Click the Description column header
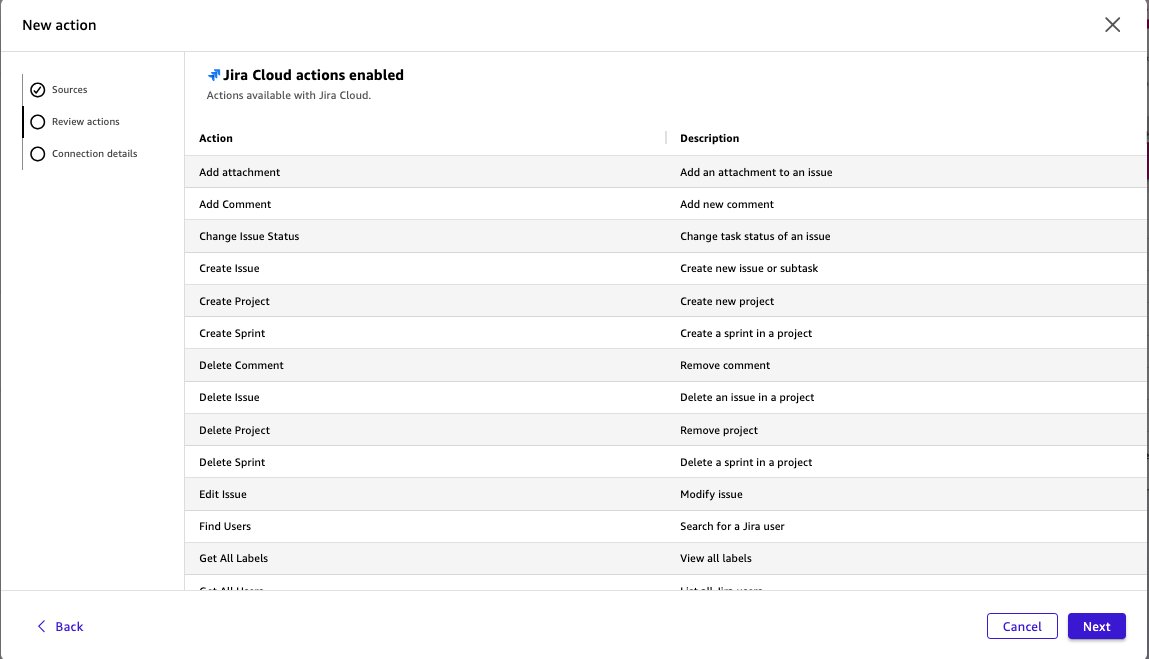This screenshot has height=659, width=1149. pyautogui.click(x=708, y=138)
